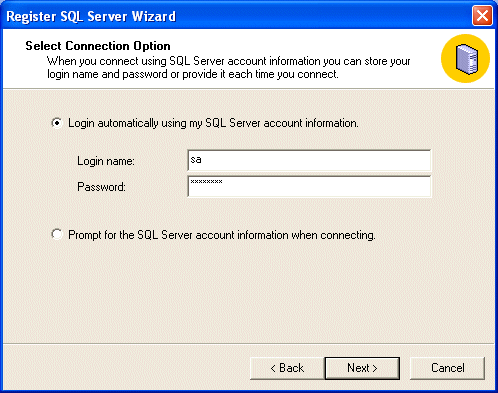Continue with the Next button
Viewport: 498px width, 393px height.
point(362,368)
